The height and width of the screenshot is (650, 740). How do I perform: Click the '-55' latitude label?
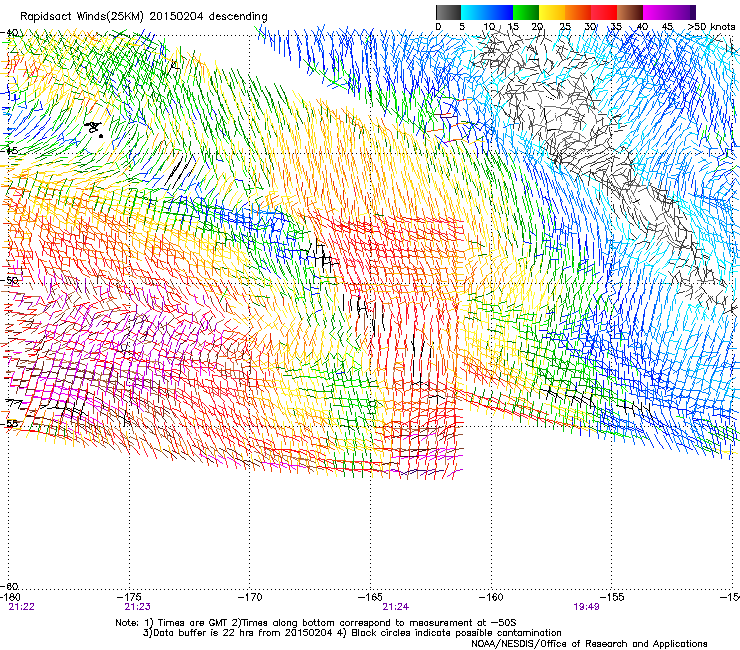pos(10,423)
